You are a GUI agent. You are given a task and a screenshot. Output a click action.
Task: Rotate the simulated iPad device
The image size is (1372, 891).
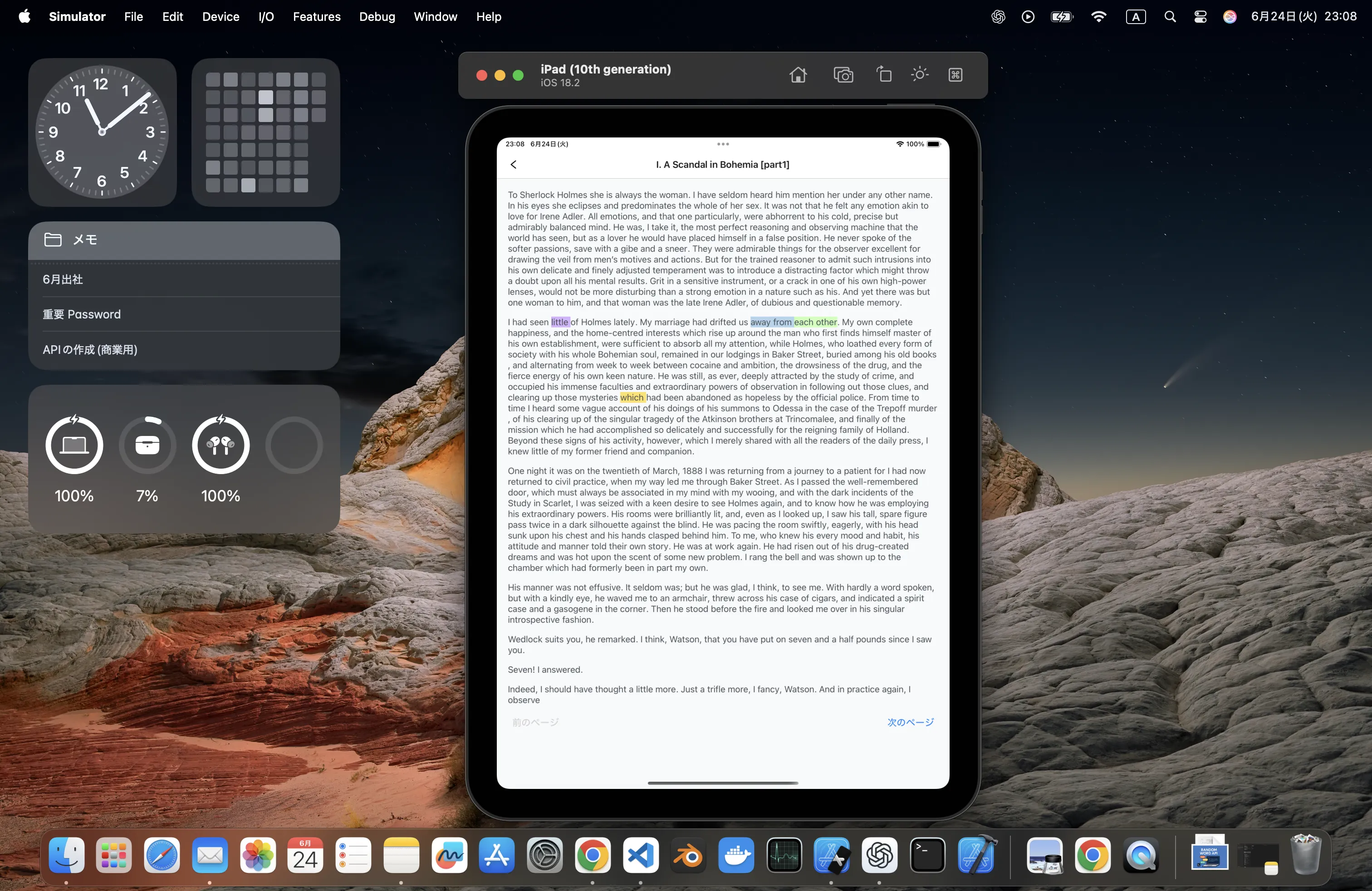coord(884,75)
